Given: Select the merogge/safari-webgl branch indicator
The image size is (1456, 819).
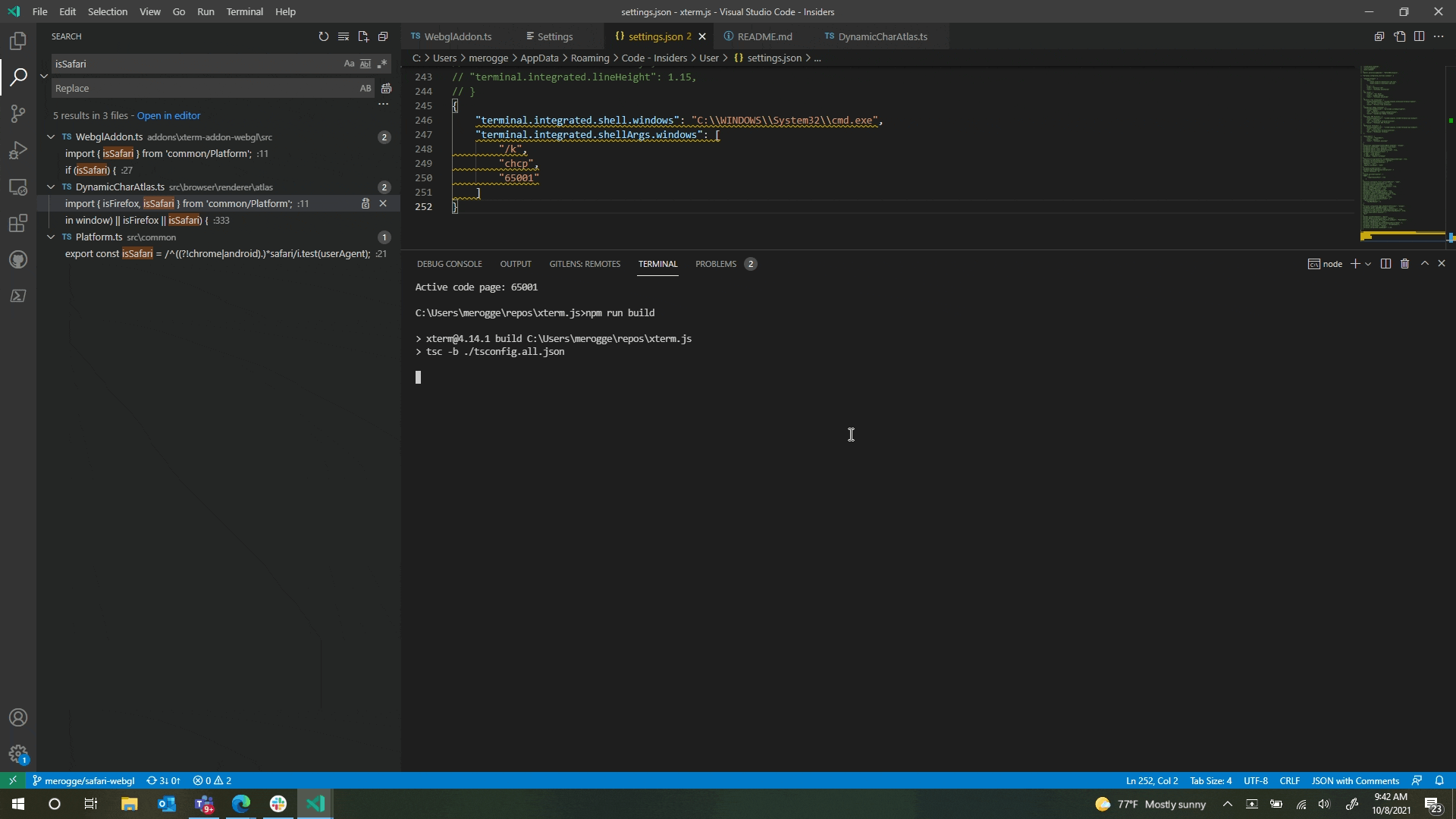Looking at the screenshot, I should [83, 780].
